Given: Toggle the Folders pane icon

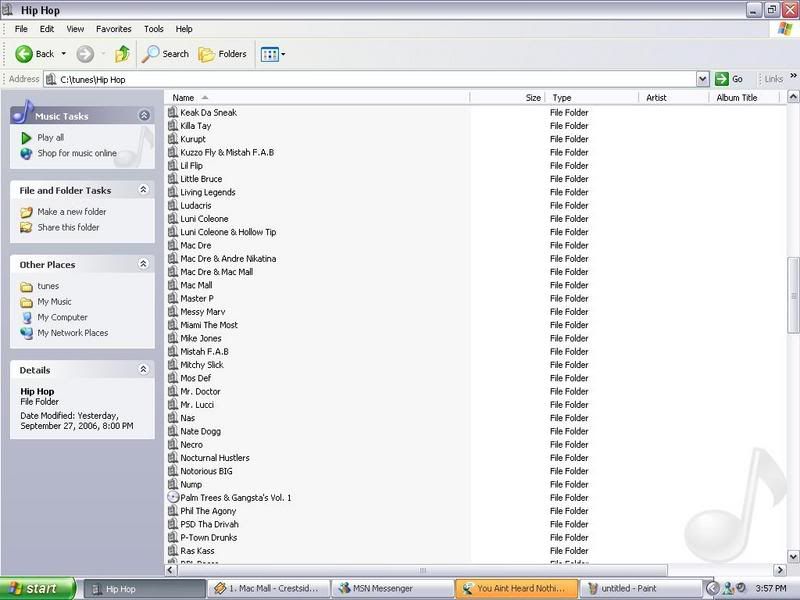Looking at the screenshot, I should tap(206, 54).
